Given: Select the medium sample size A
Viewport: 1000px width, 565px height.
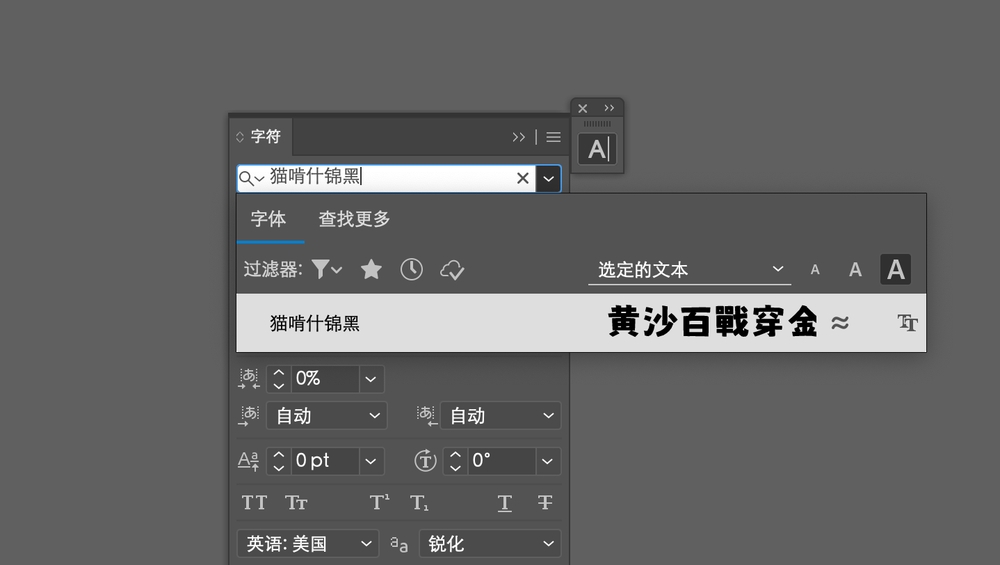Looking at the screenshot, I should [855, 270].
